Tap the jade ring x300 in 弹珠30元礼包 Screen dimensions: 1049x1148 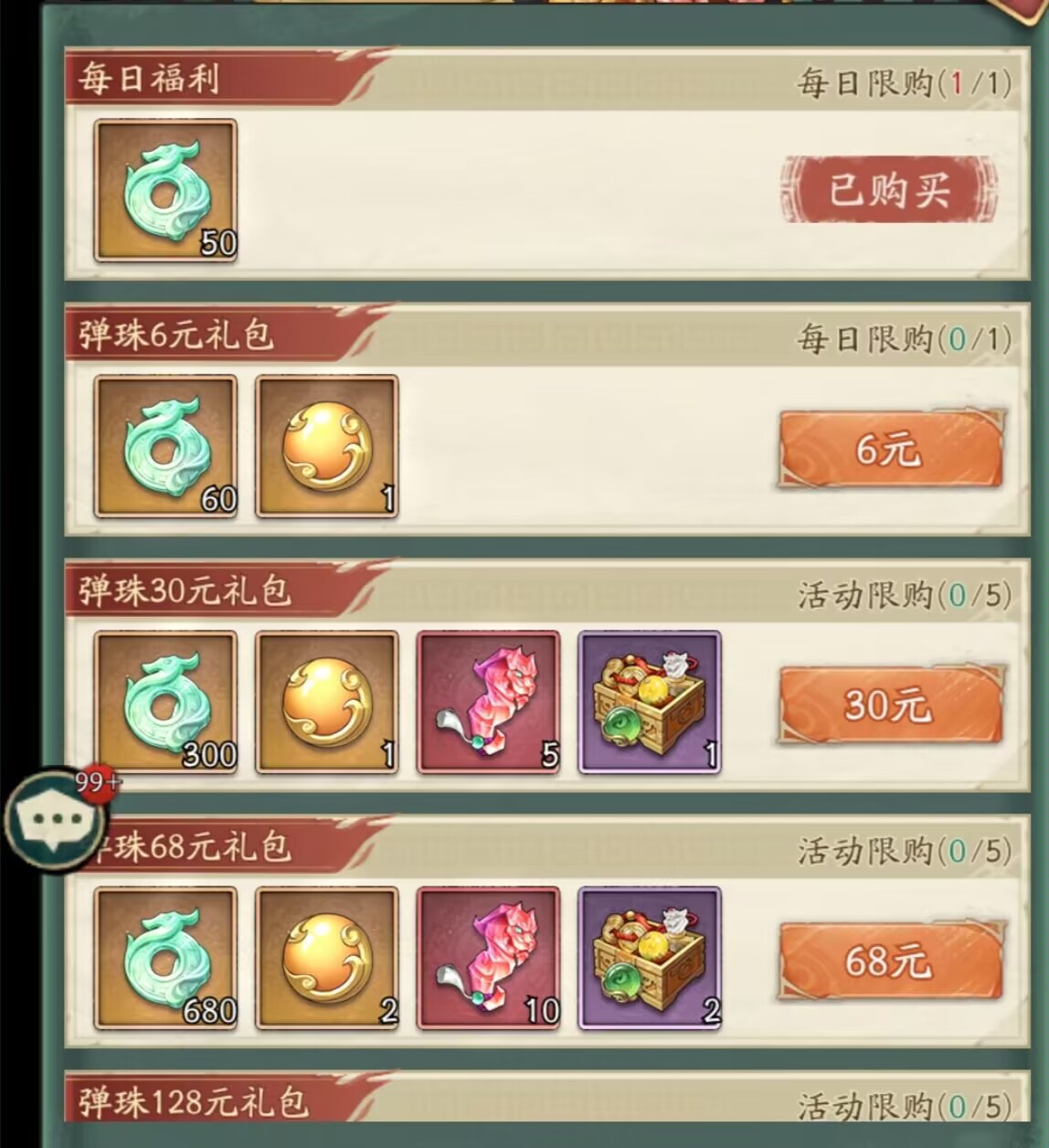(x=165, y=703)
